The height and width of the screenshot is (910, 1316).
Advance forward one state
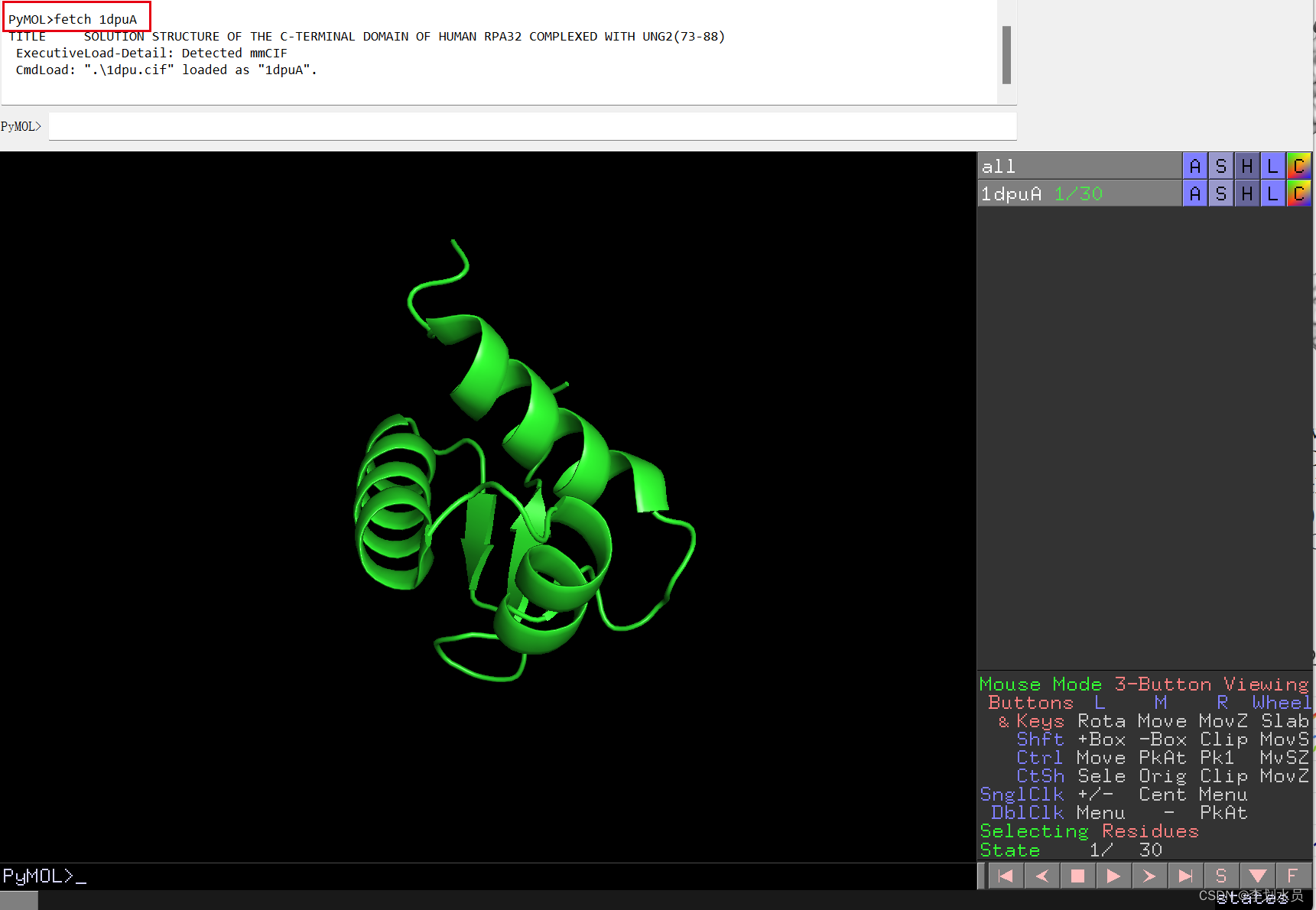[x=1149, y=876]
